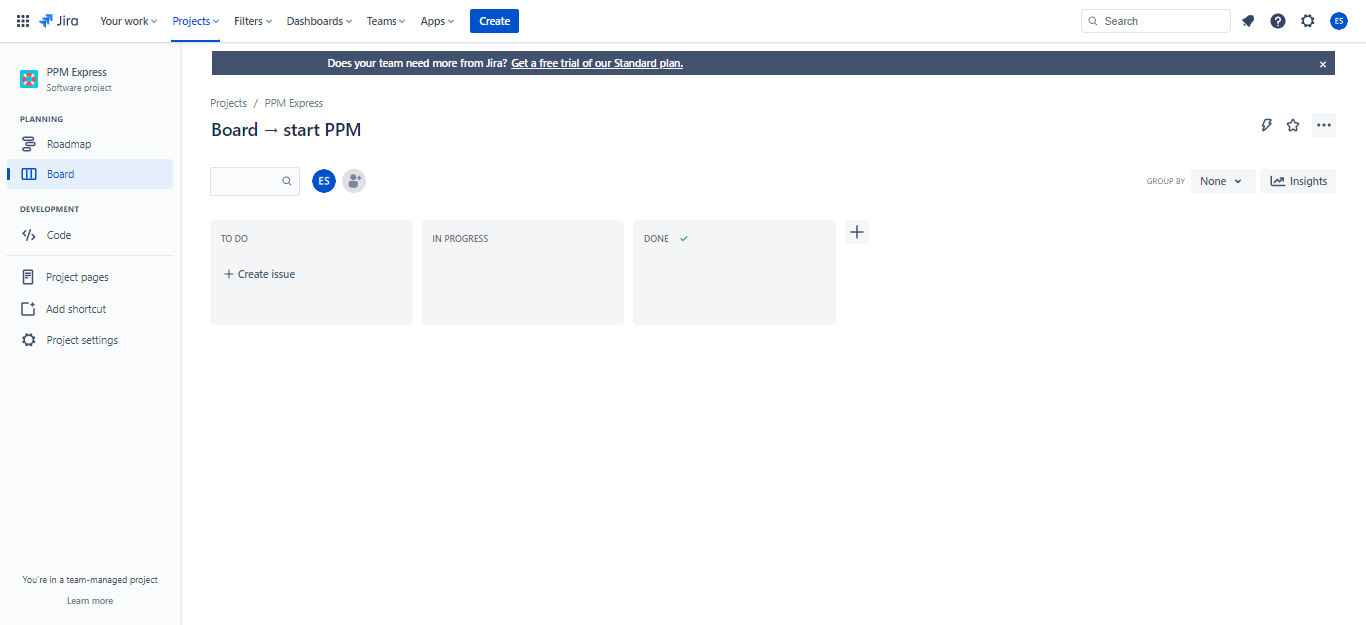Select Board in the sidebar
The width and height of the screenshot is (1366, 625).
[x=90, y=174]
